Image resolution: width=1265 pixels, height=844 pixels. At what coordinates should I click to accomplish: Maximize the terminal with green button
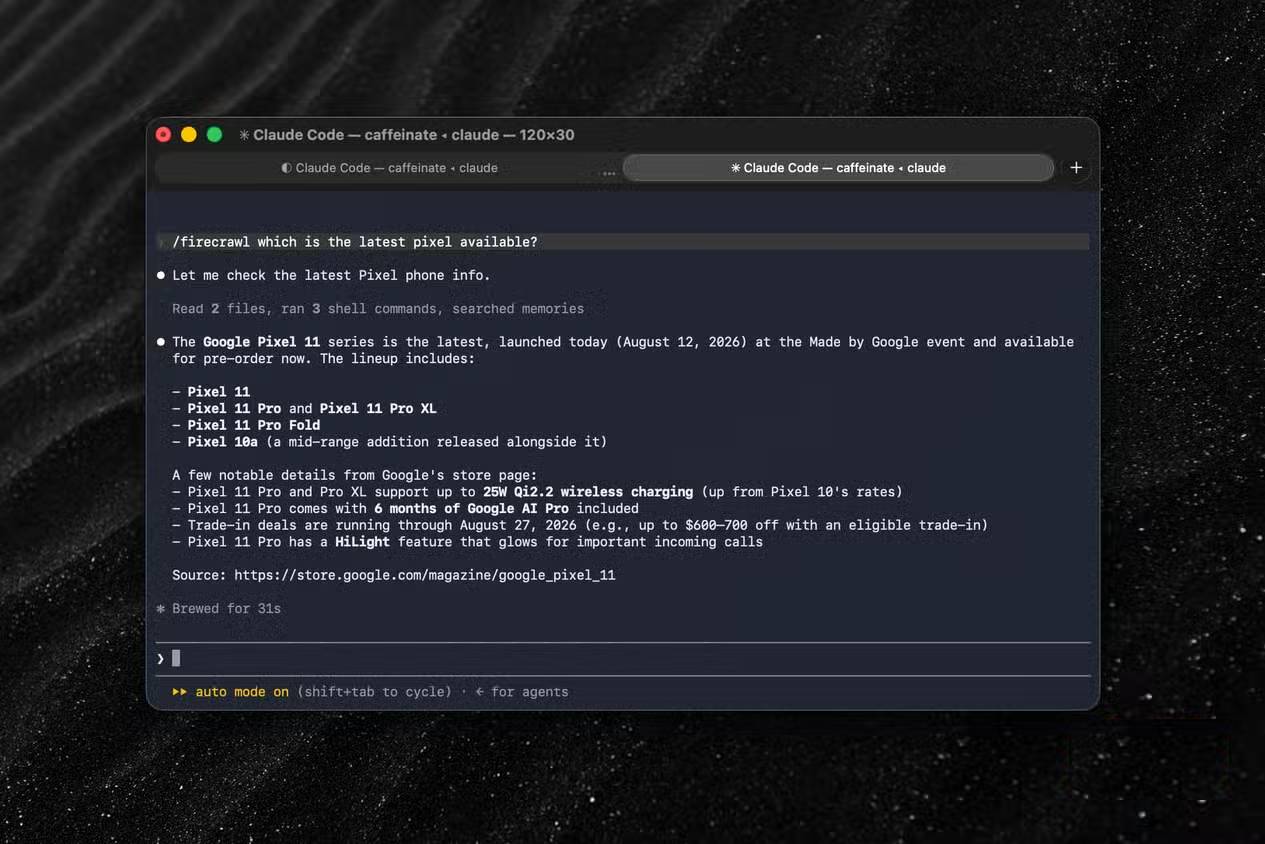pos(214,134)
